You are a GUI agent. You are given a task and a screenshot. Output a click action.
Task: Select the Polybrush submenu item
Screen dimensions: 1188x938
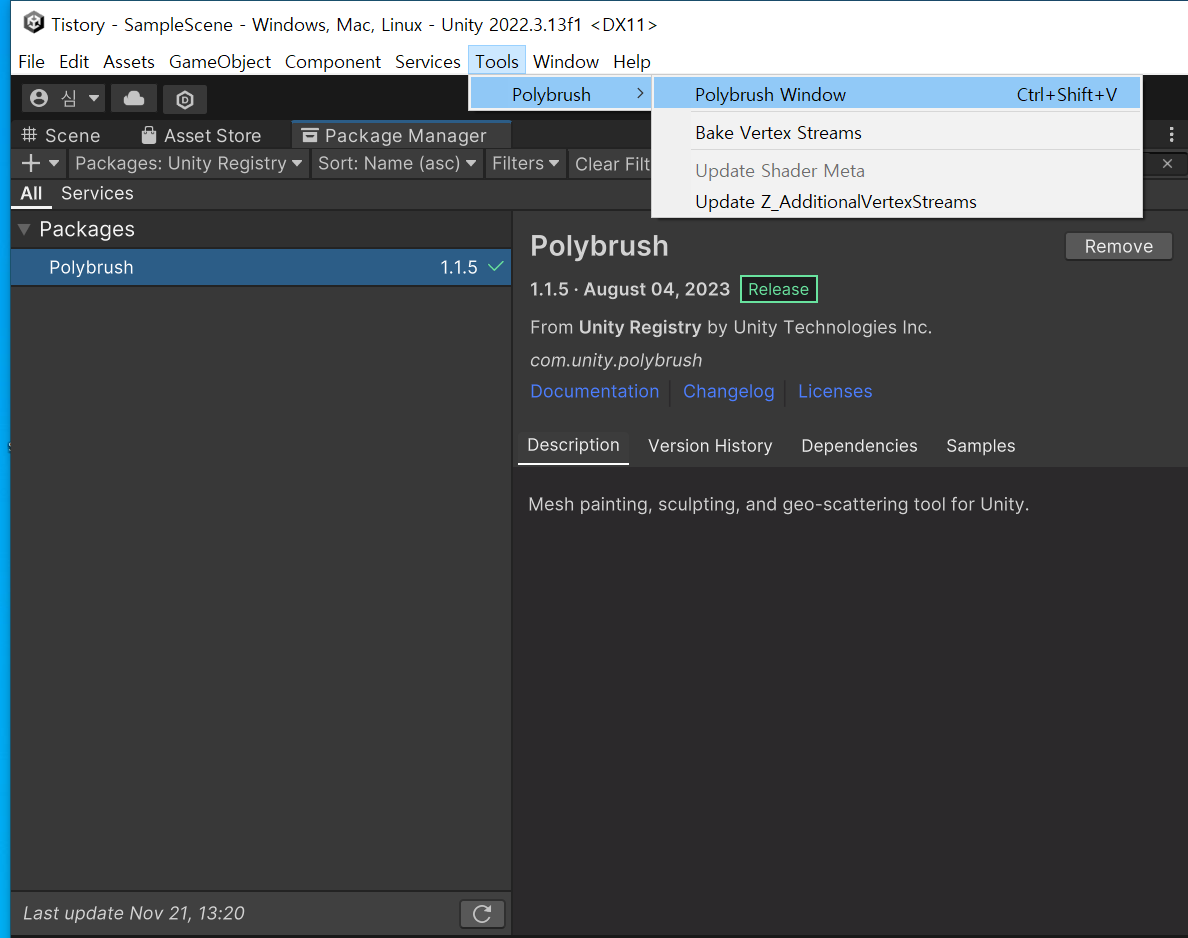tap(560, 94)
